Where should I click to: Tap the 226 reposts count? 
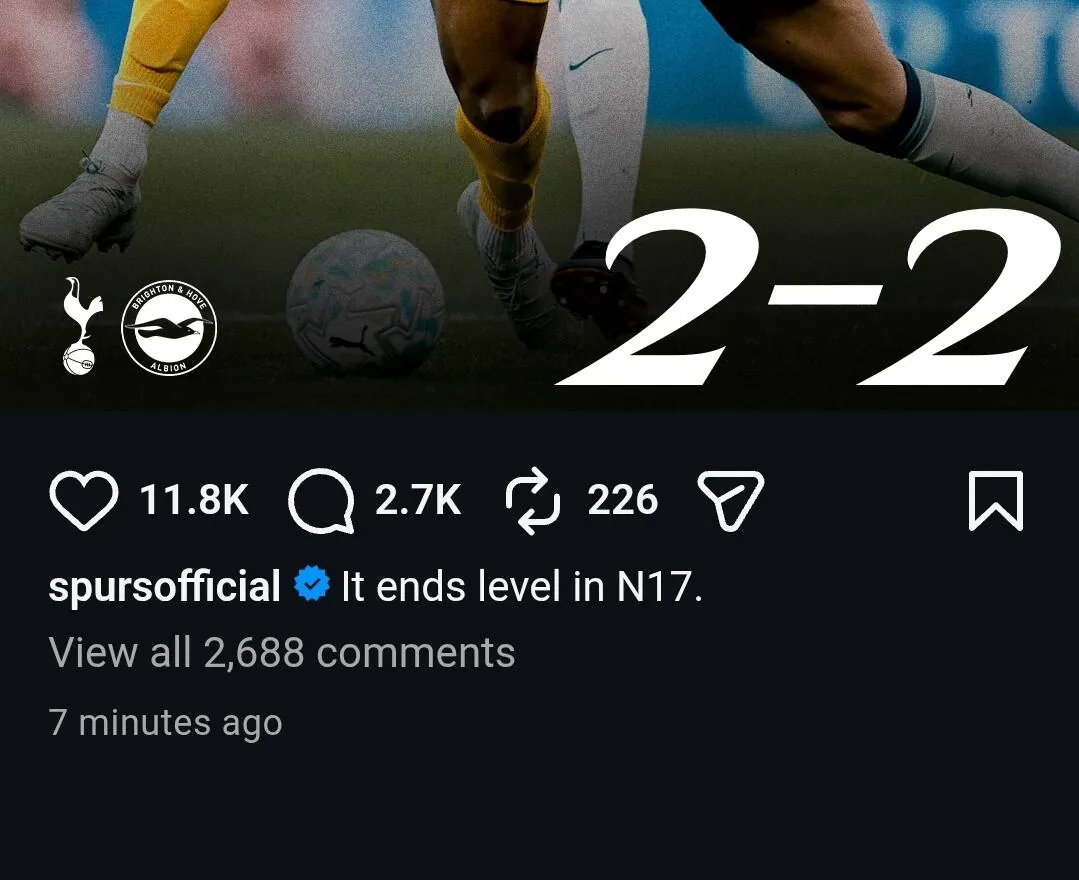(622, 500)
